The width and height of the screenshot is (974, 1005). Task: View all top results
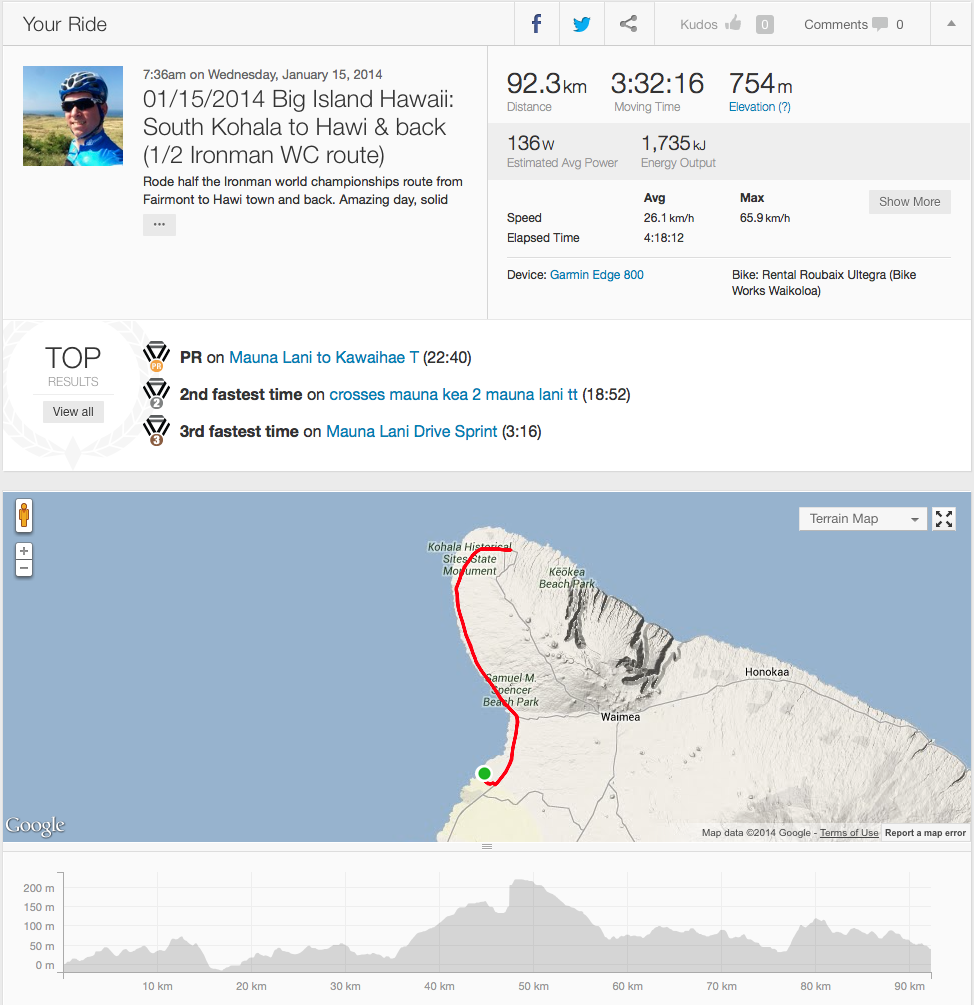[x=73, y=411]
